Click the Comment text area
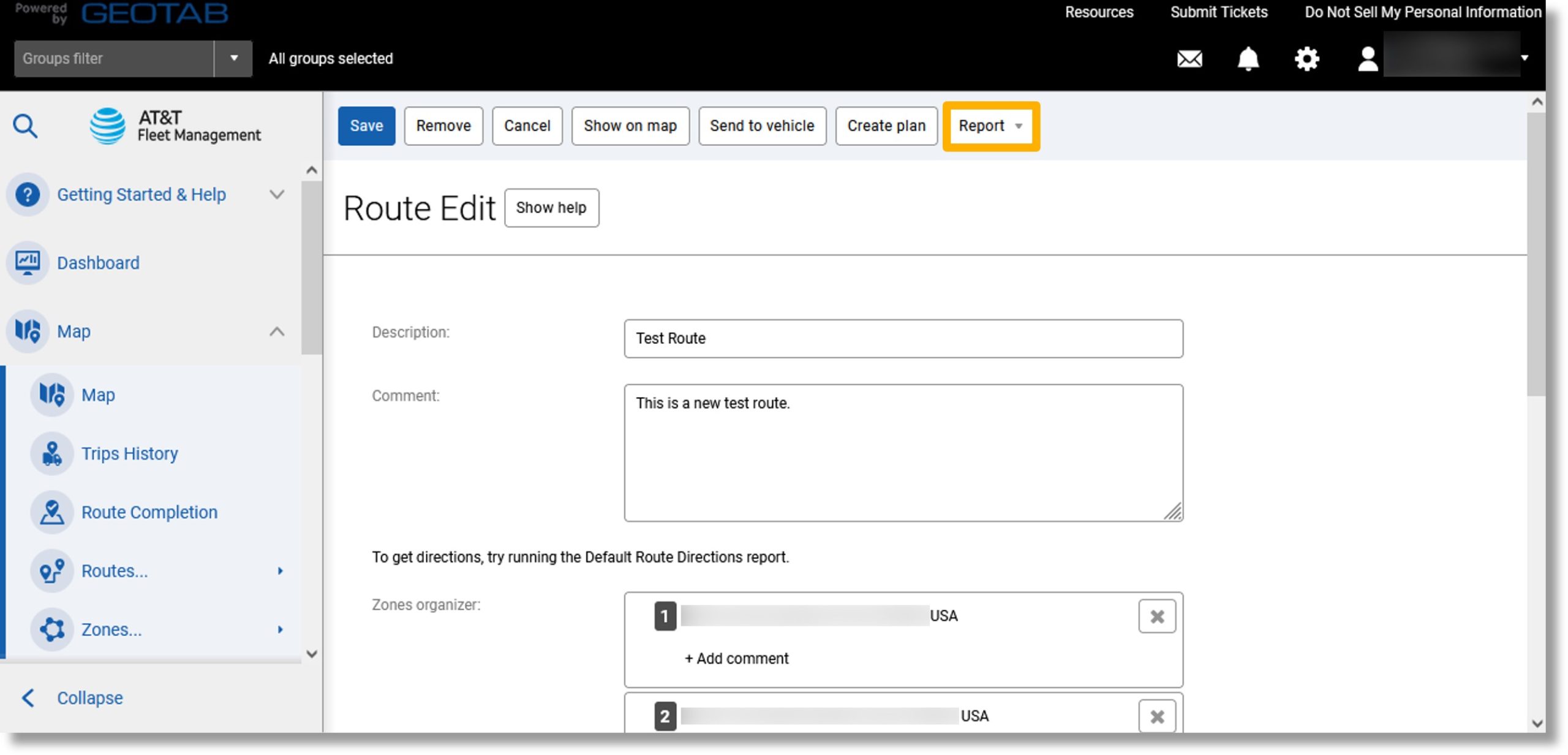 [903, 453]
